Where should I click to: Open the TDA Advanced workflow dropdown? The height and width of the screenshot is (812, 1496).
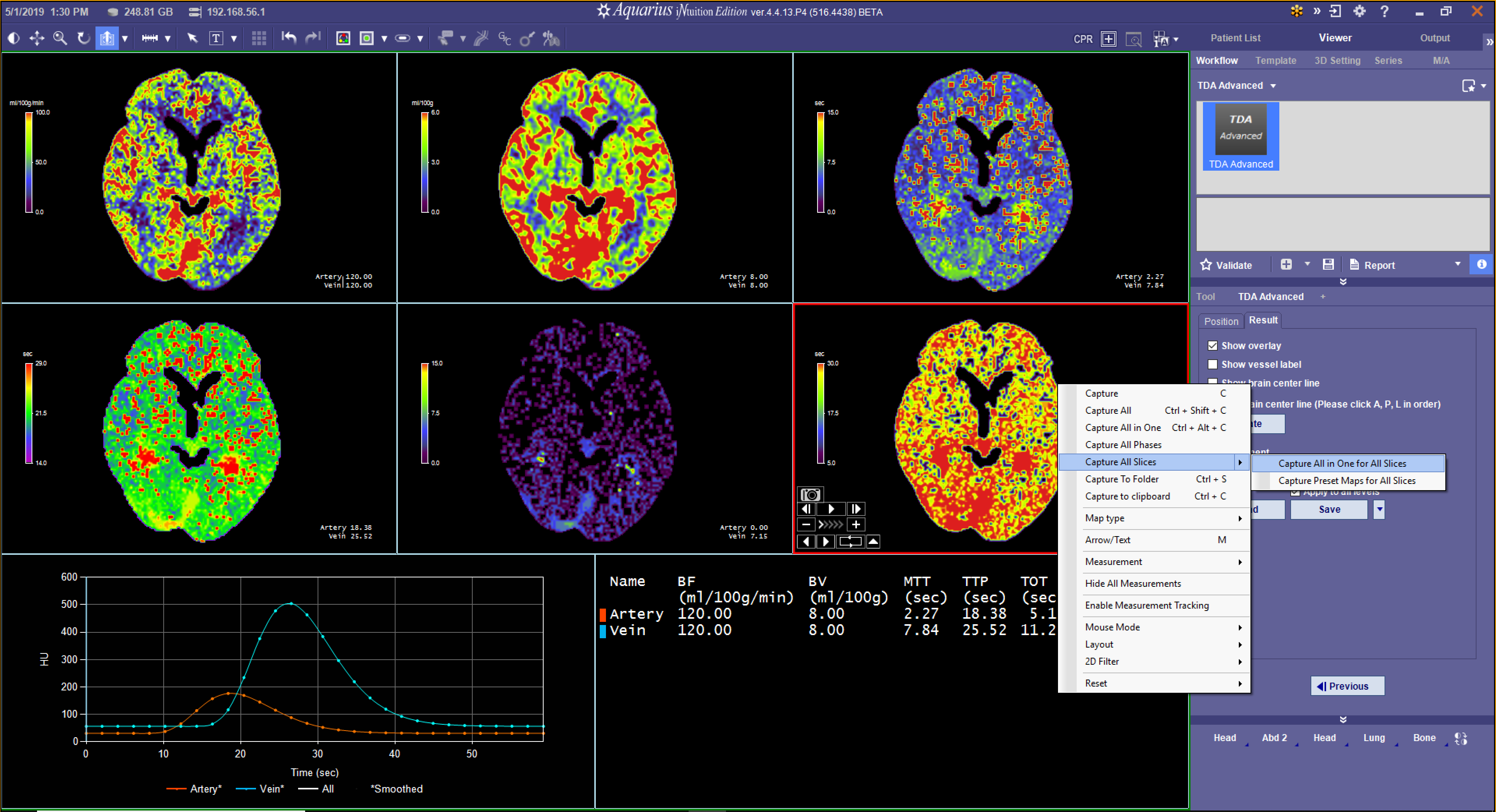pos(1273,85)
